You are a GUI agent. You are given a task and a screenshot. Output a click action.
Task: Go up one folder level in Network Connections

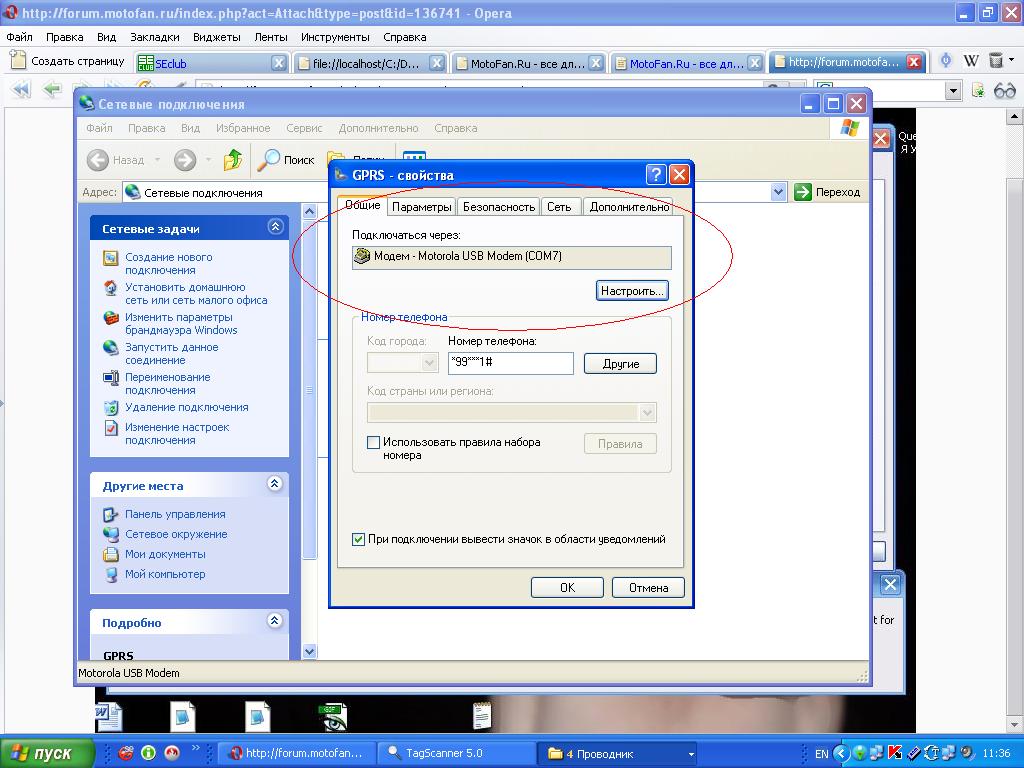[232, 159]
